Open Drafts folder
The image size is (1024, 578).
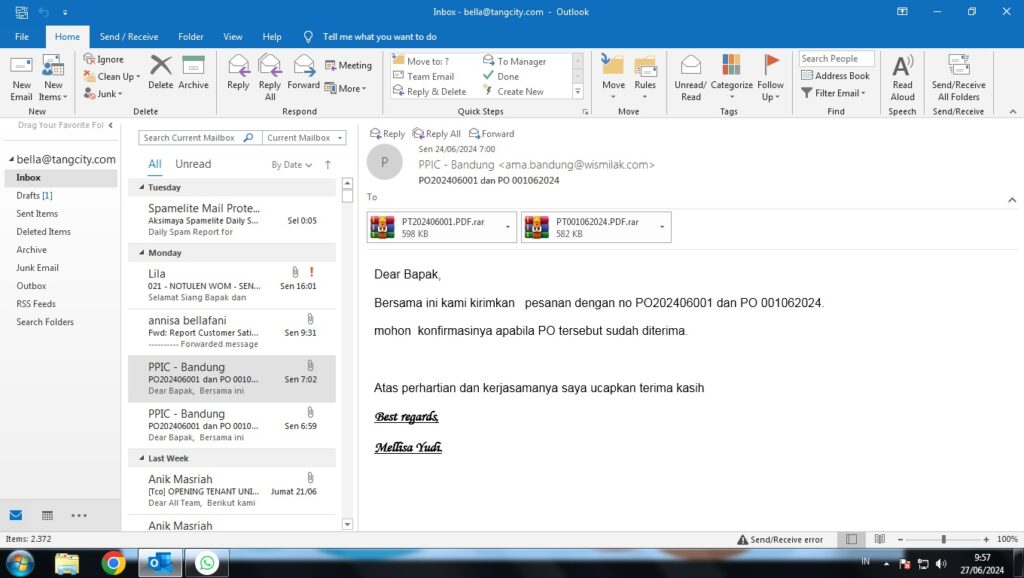click(x=35, y=195)
